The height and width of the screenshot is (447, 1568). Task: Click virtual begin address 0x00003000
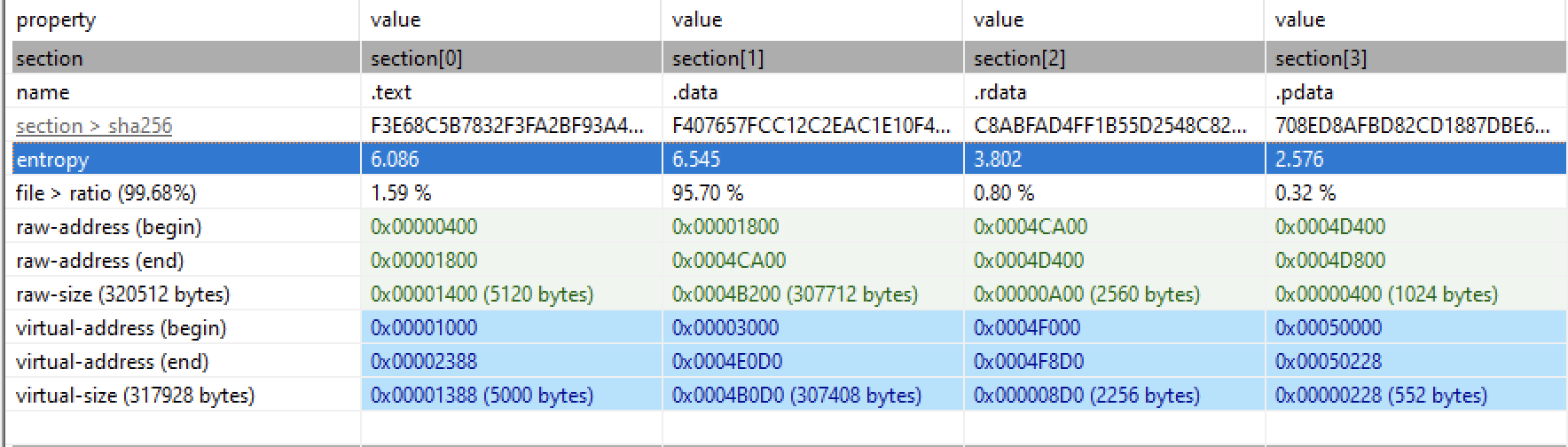point(725,328)
